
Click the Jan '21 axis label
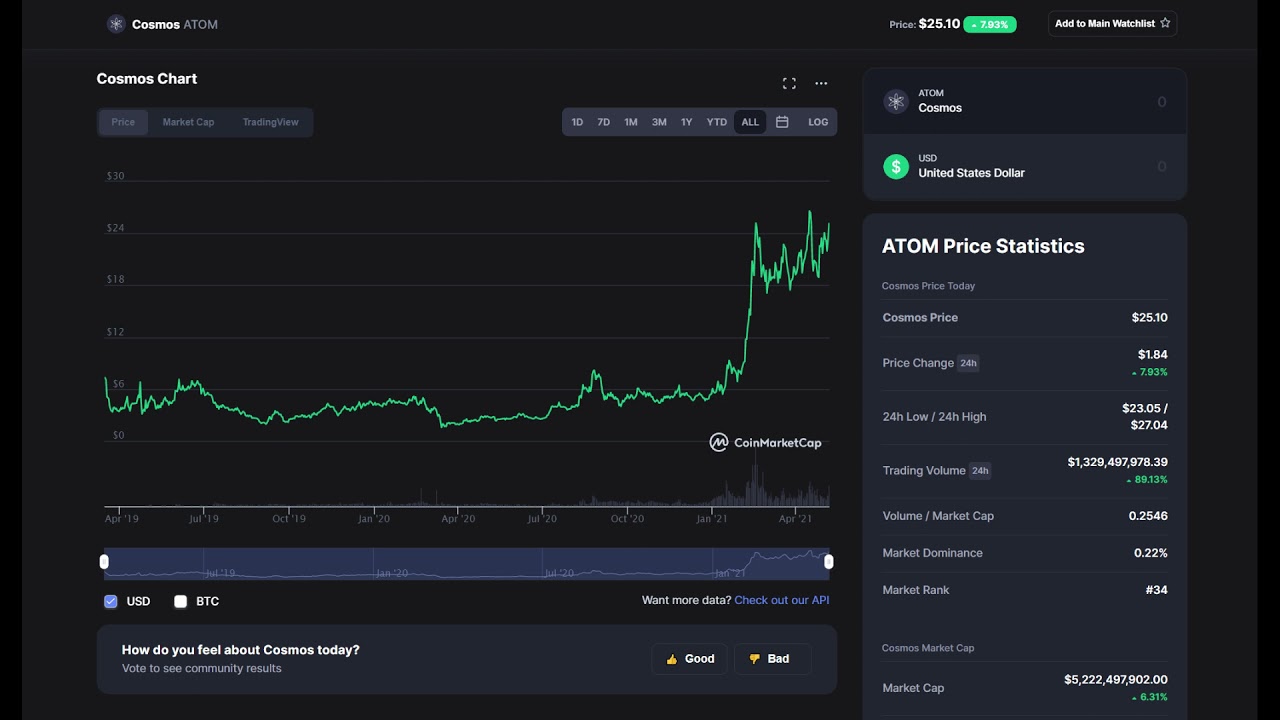tap(712, 518)
